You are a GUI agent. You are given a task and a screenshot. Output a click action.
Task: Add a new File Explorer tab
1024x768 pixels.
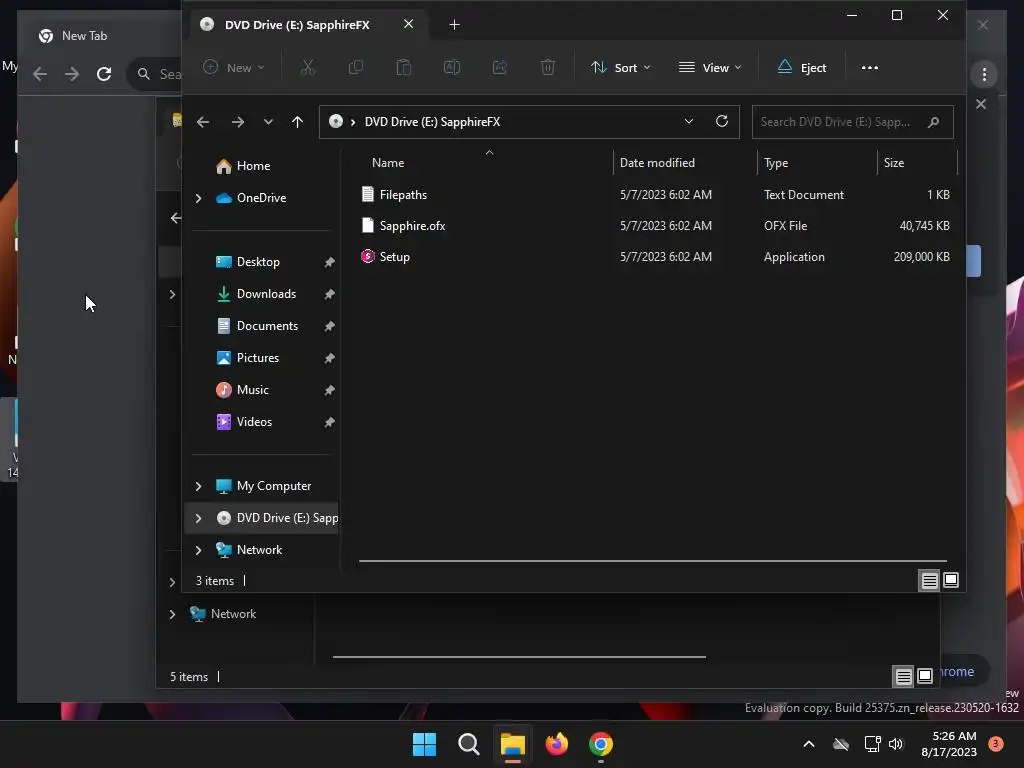[455, 25]
